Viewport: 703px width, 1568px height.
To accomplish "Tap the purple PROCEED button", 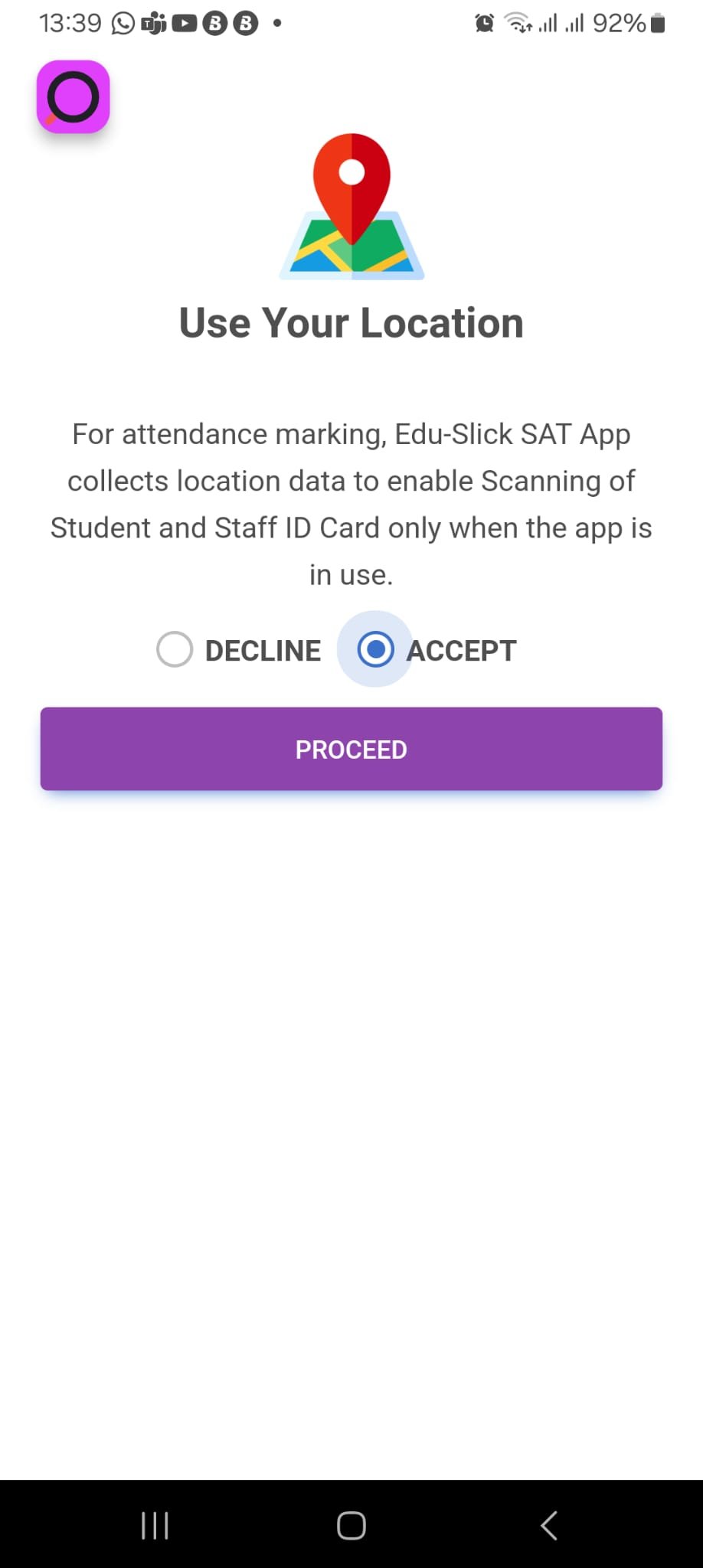I will [x=351, y=749].
